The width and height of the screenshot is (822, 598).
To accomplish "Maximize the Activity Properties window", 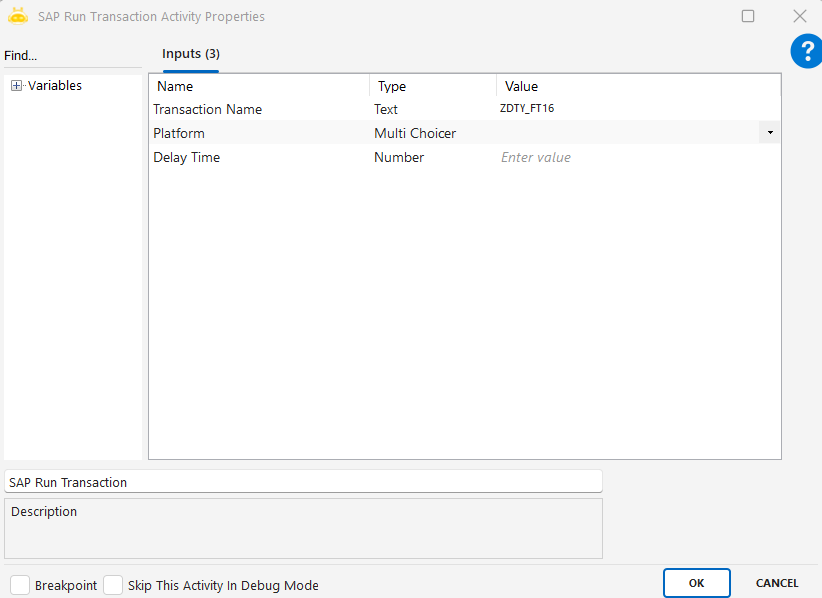I will point(748,16).
